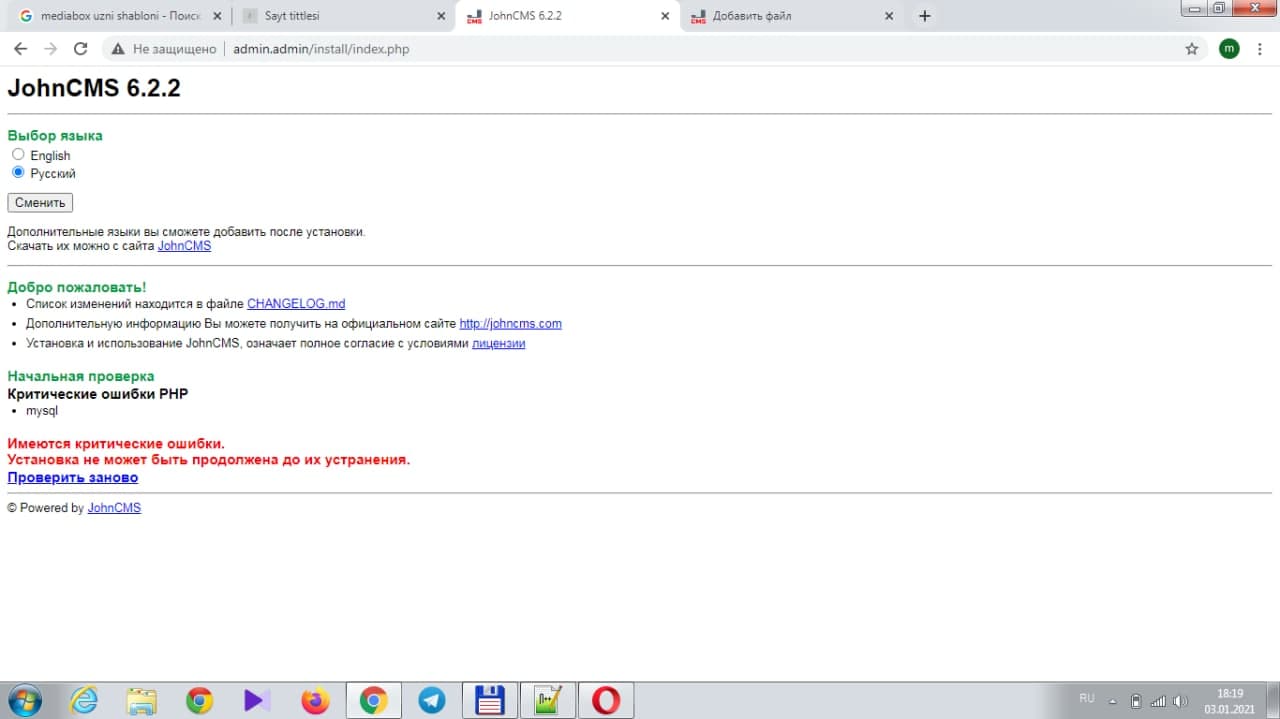Open the Chrome profile avatar

[1229, 49]
